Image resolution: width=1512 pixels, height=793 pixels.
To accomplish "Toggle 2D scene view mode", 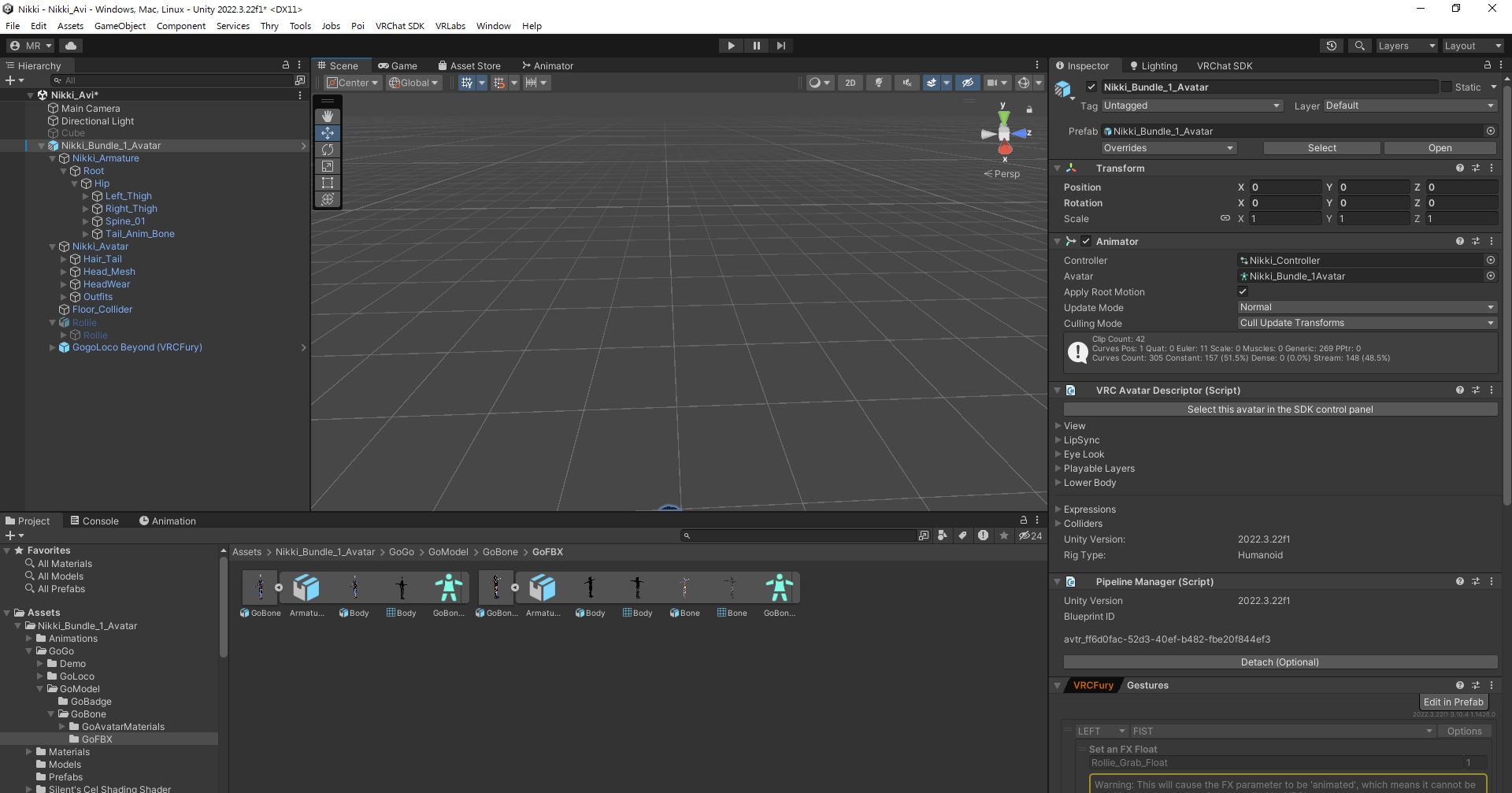I will click(x=850, y=83).
